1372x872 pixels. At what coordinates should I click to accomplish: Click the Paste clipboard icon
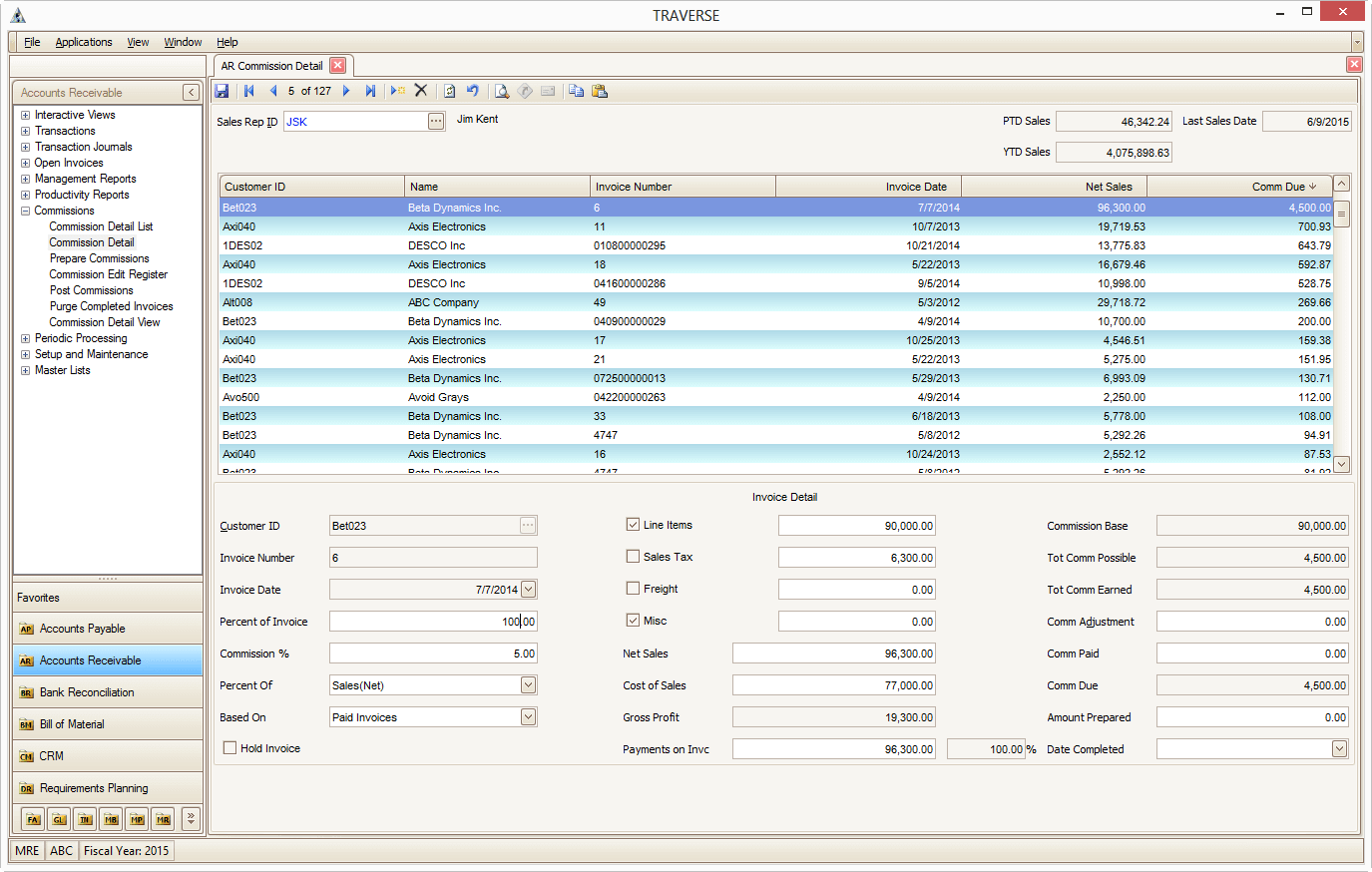coord(600,91)
